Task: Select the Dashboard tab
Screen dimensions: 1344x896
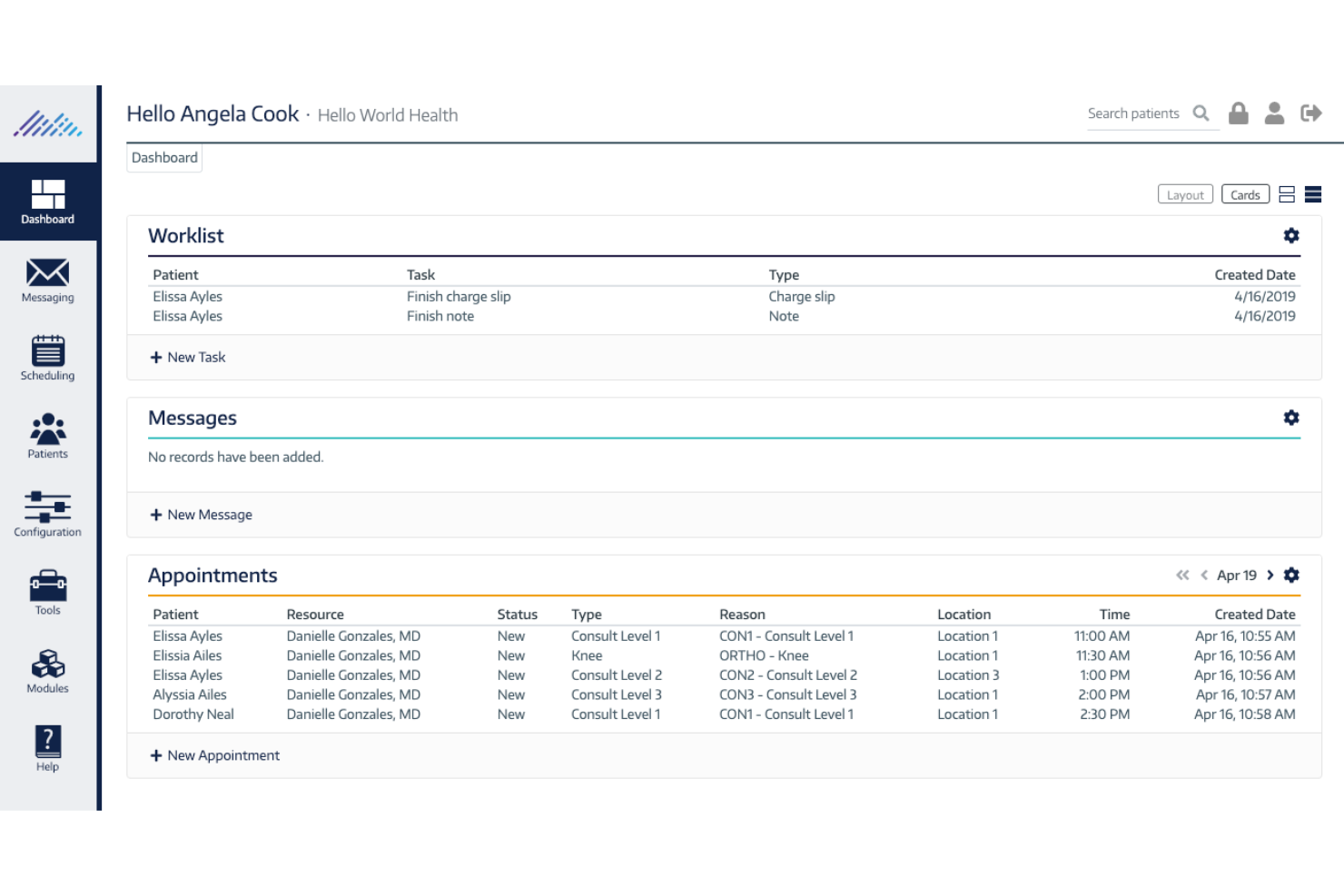Action: tap(164, 157)
